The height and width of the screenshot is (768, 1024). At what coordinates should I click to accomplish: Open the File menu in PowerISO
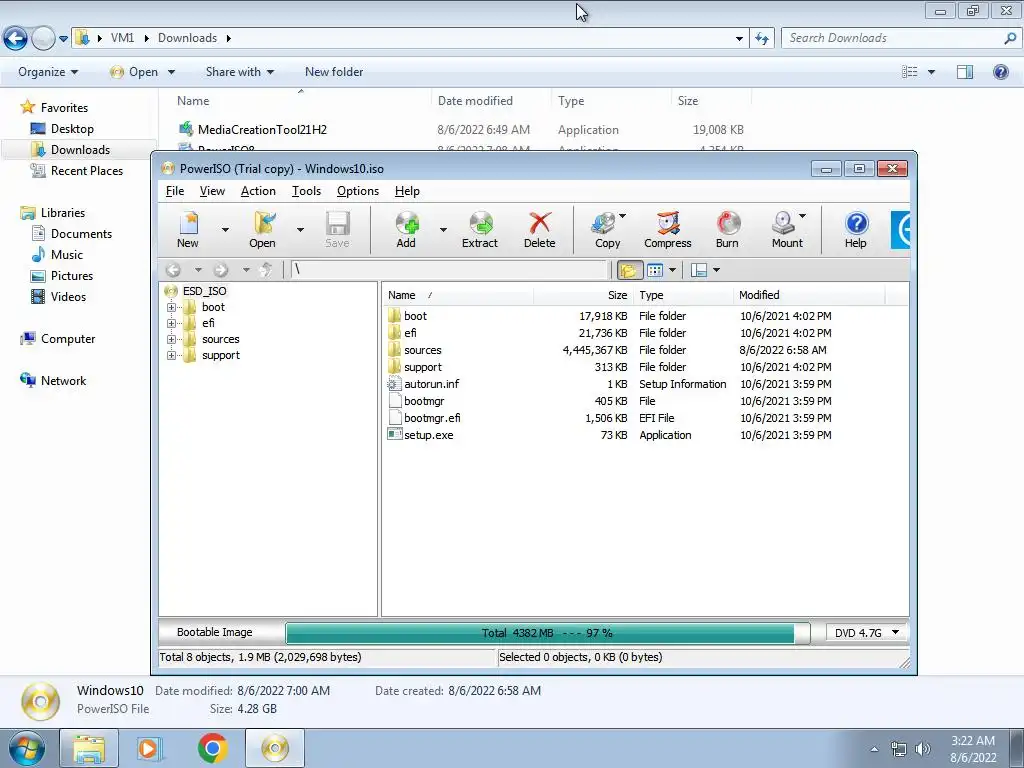175,191
